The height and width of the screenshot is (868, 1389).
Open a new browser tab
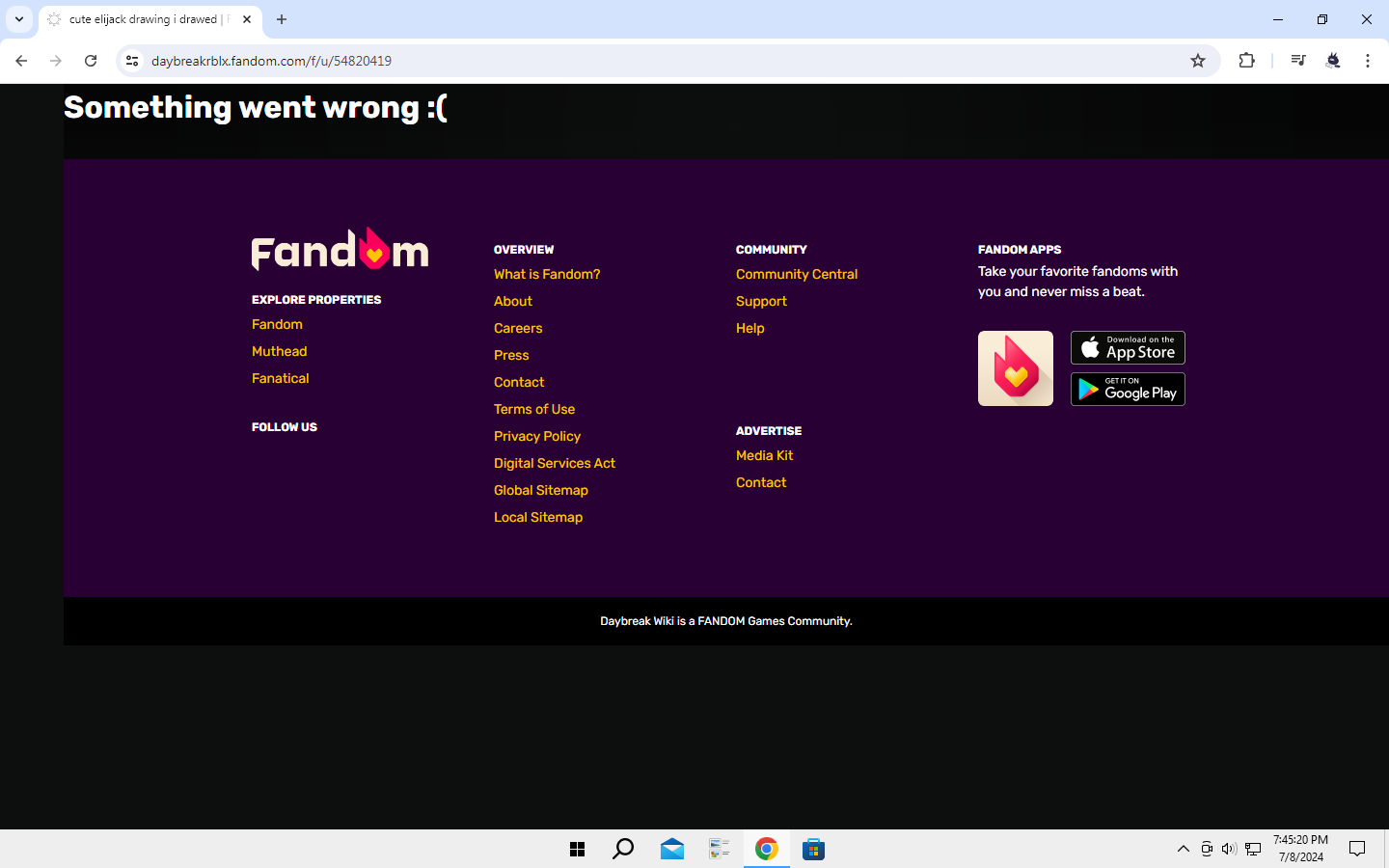click(x=281, y=19)
